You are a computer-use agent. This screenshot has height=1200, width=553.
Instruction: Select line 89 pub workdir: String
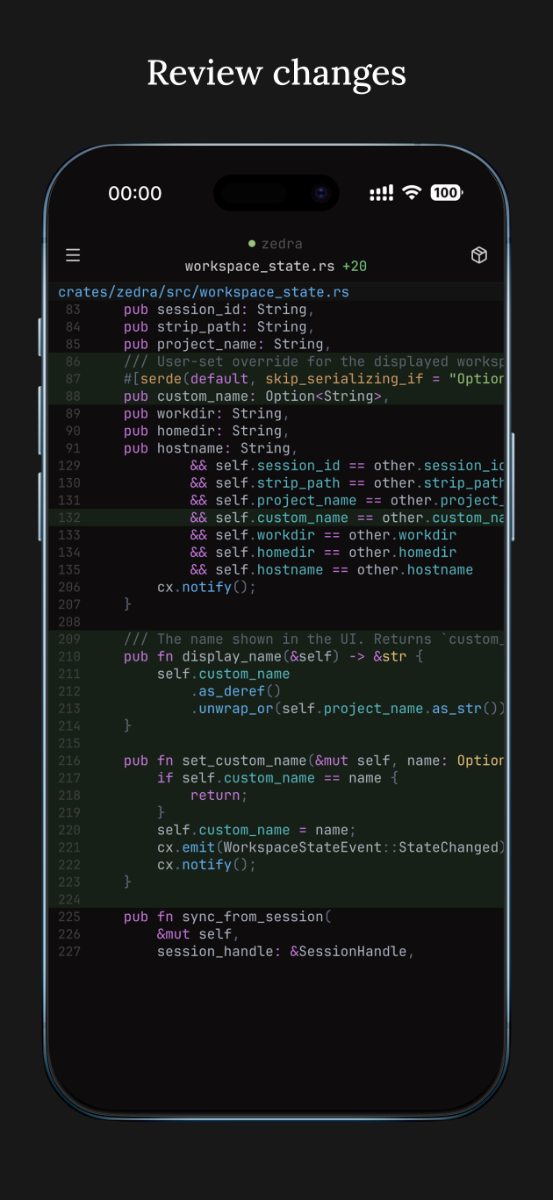pos(206,413)
